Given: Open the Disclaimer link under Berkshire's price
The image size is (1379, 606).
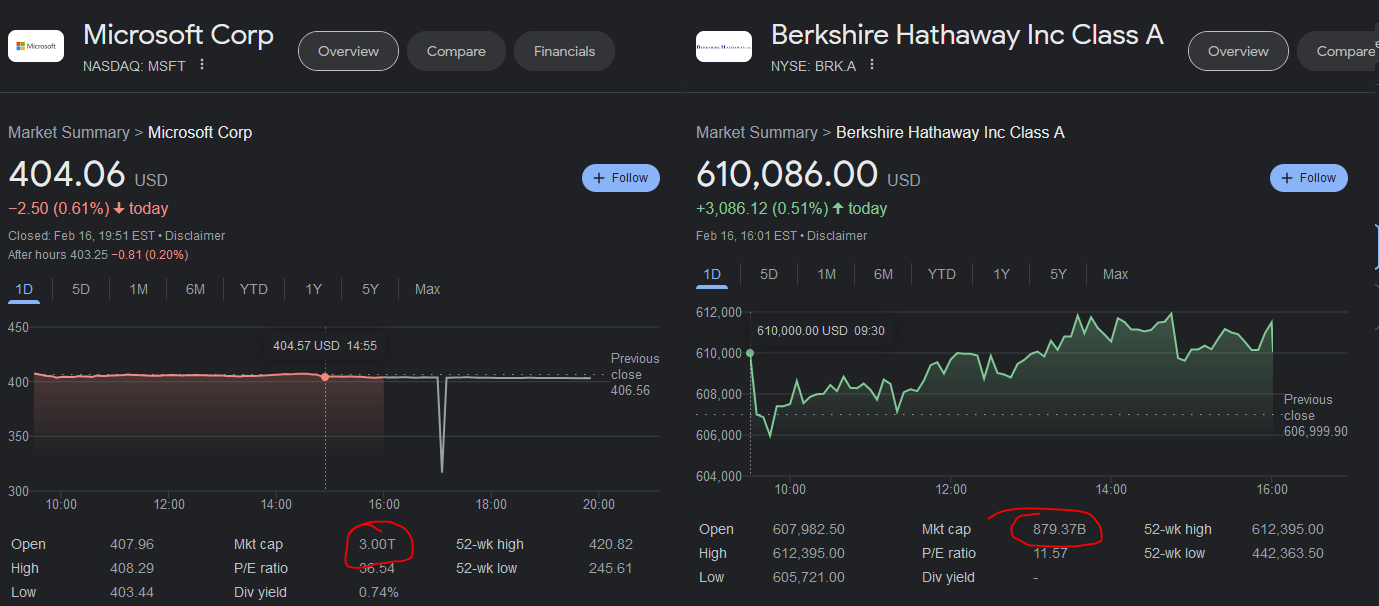Looking at the screenshot, I should pyautogui.click(x=837, y=236).
